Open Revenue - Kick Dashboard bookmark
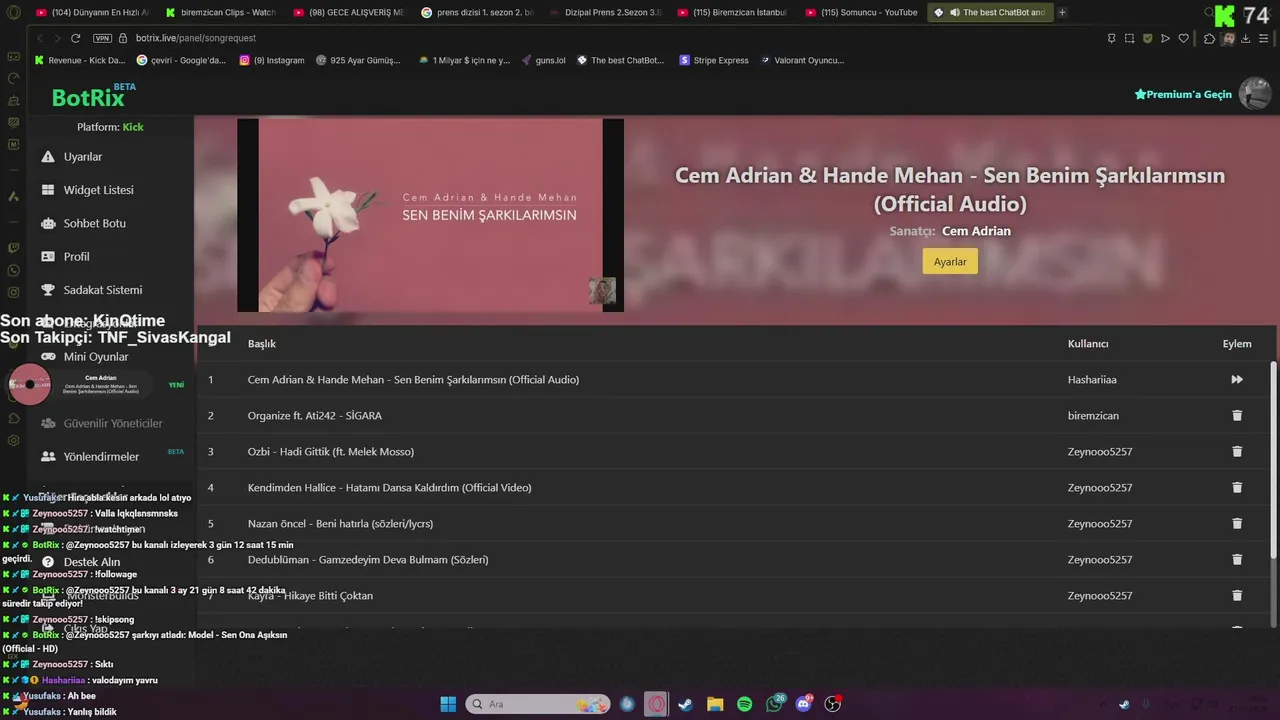The height and width of the screenshot is (720, 1280). (x=80, y=60)
